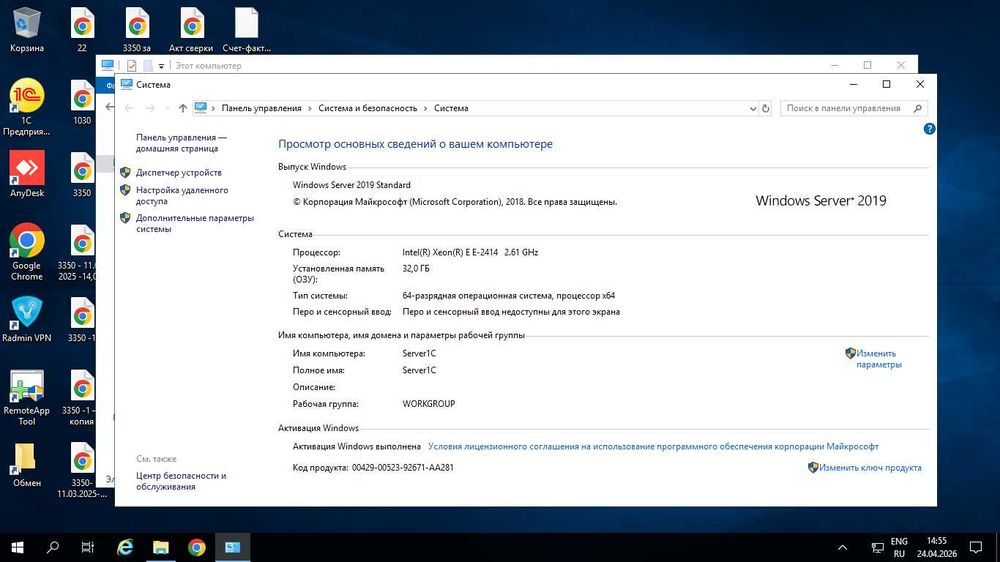Open Диспетчер устройств link
1000x562 pixels.
click(179, 173)
